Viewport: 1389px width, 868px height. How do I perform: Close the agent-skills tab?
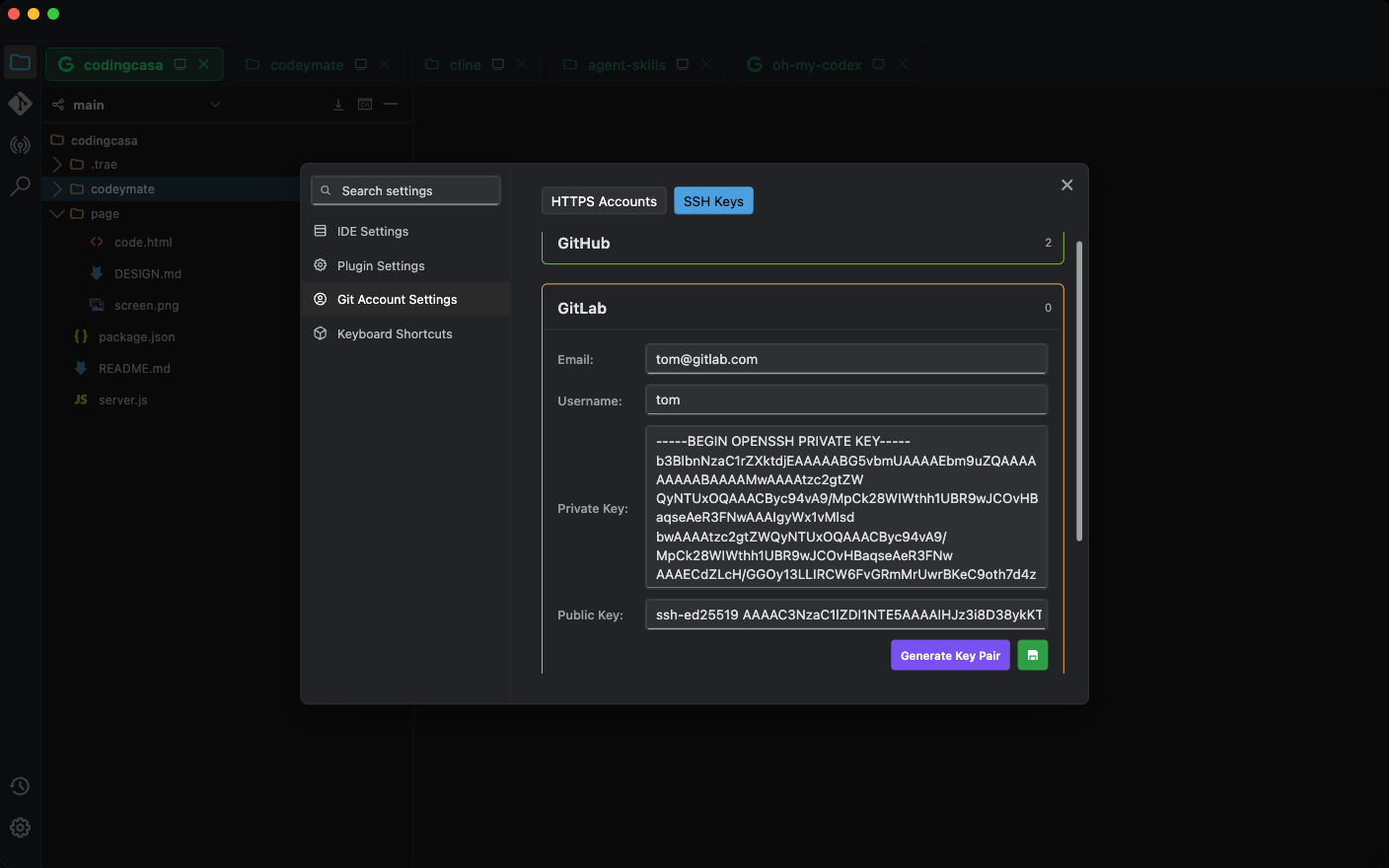click(x=706, y=64)
